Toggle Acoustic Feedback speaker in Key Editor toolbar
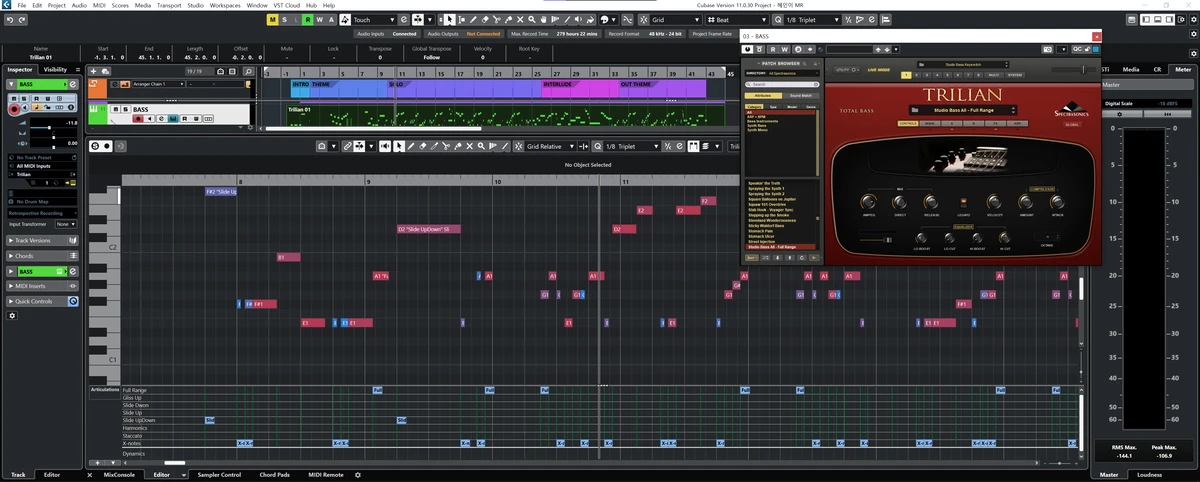1200x482 pixels. coord(385,146)
